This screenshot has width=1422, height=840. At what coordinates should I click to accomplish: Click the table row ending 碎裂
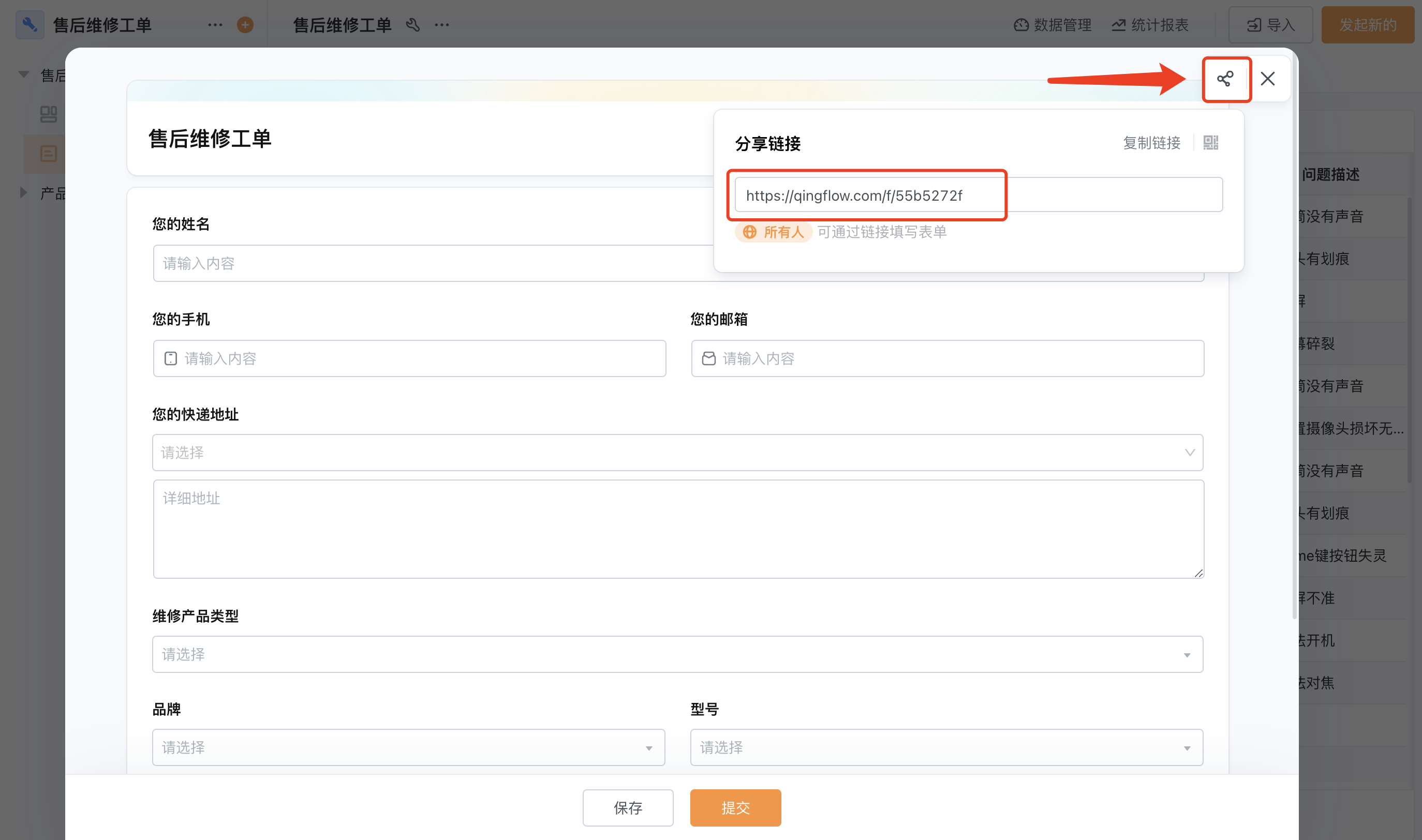(1352, 343)
